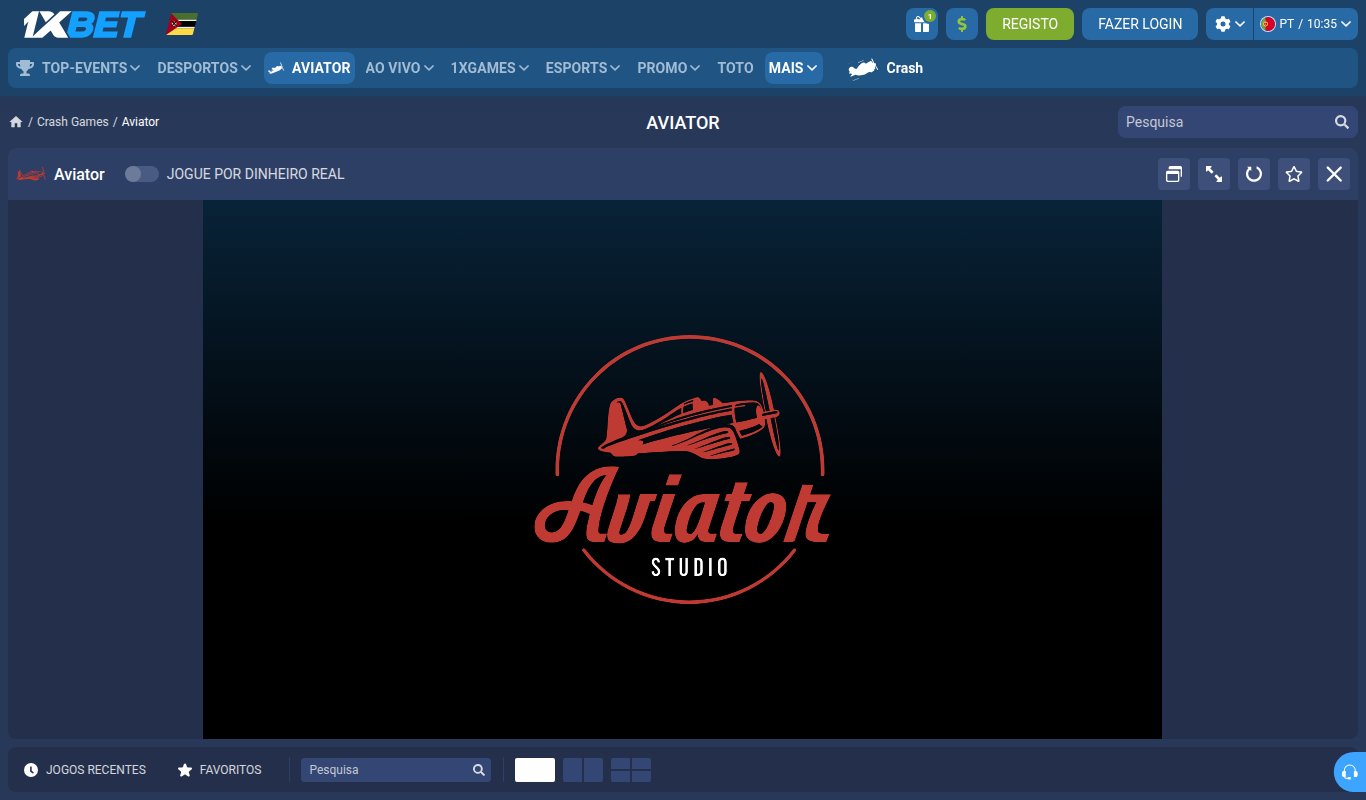
Task: Open live chat support headset icon
Action: (1350, 772)
